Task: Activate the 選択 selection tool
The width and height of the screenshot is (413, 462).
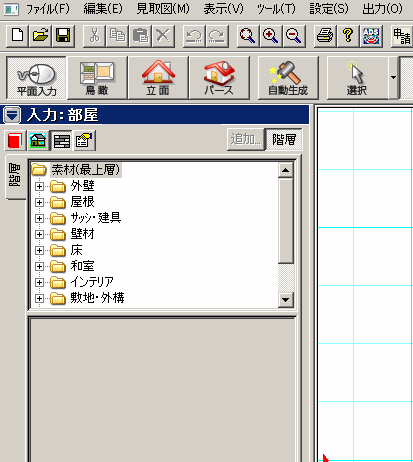Action: coord(357,78)
